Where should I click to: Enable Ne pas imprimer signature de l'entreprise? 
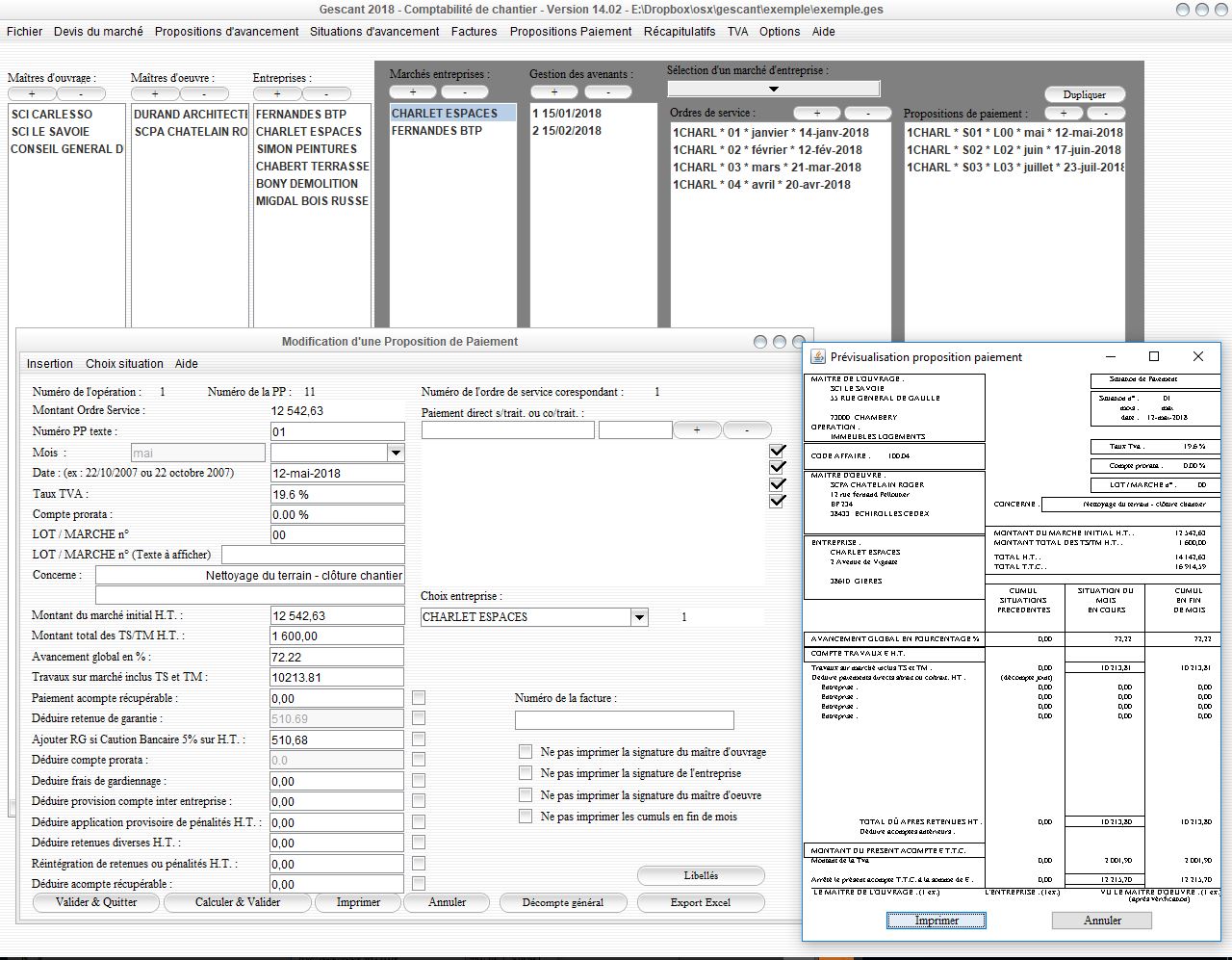point(525,772)
